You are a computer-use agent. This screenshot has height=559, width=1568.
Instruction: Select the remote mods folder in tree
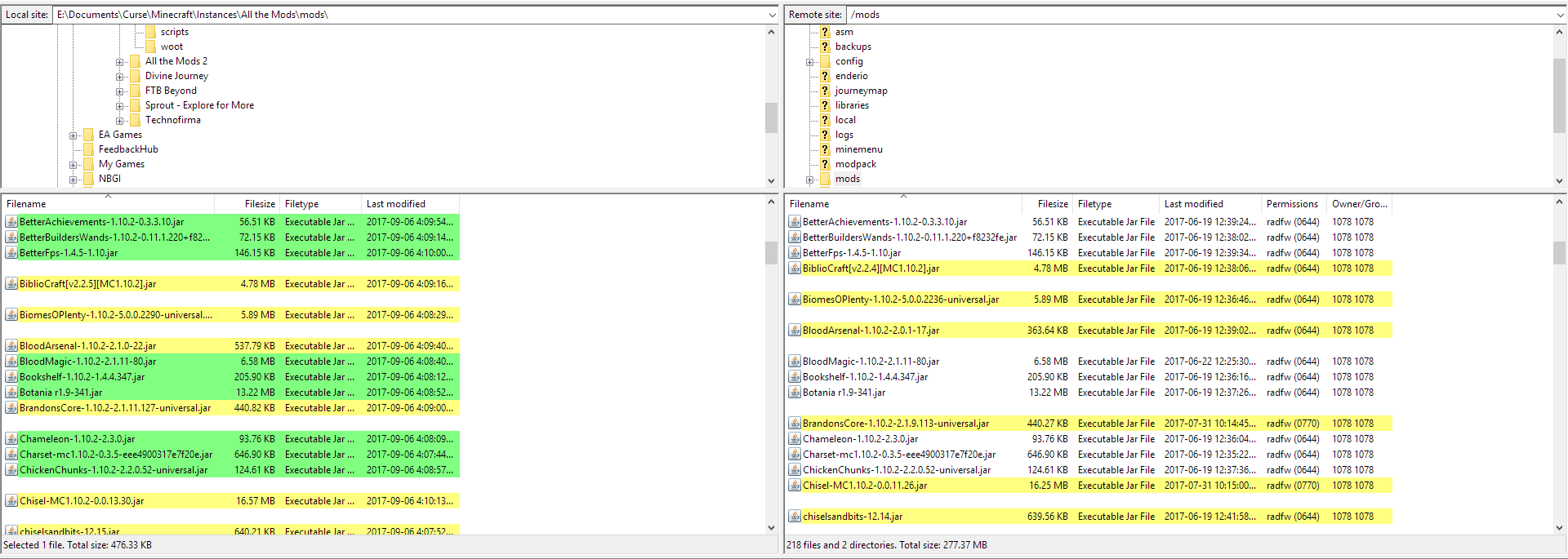tap(847, 179)
